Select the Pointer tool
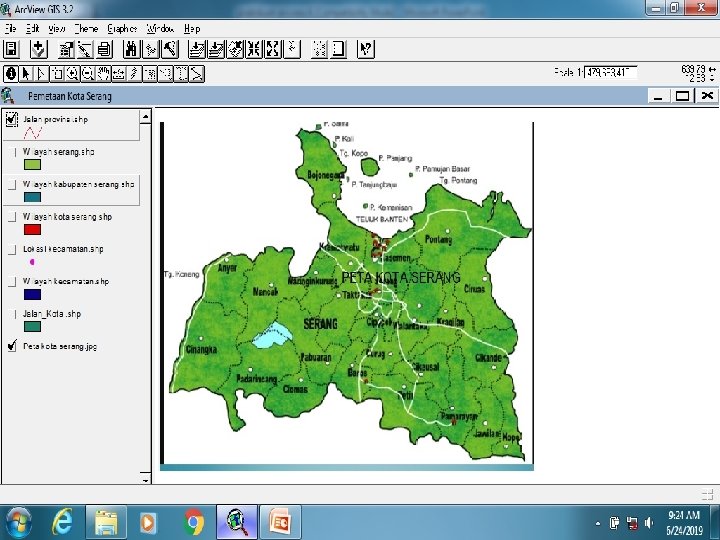720x540 pixels. click(26, 73)
